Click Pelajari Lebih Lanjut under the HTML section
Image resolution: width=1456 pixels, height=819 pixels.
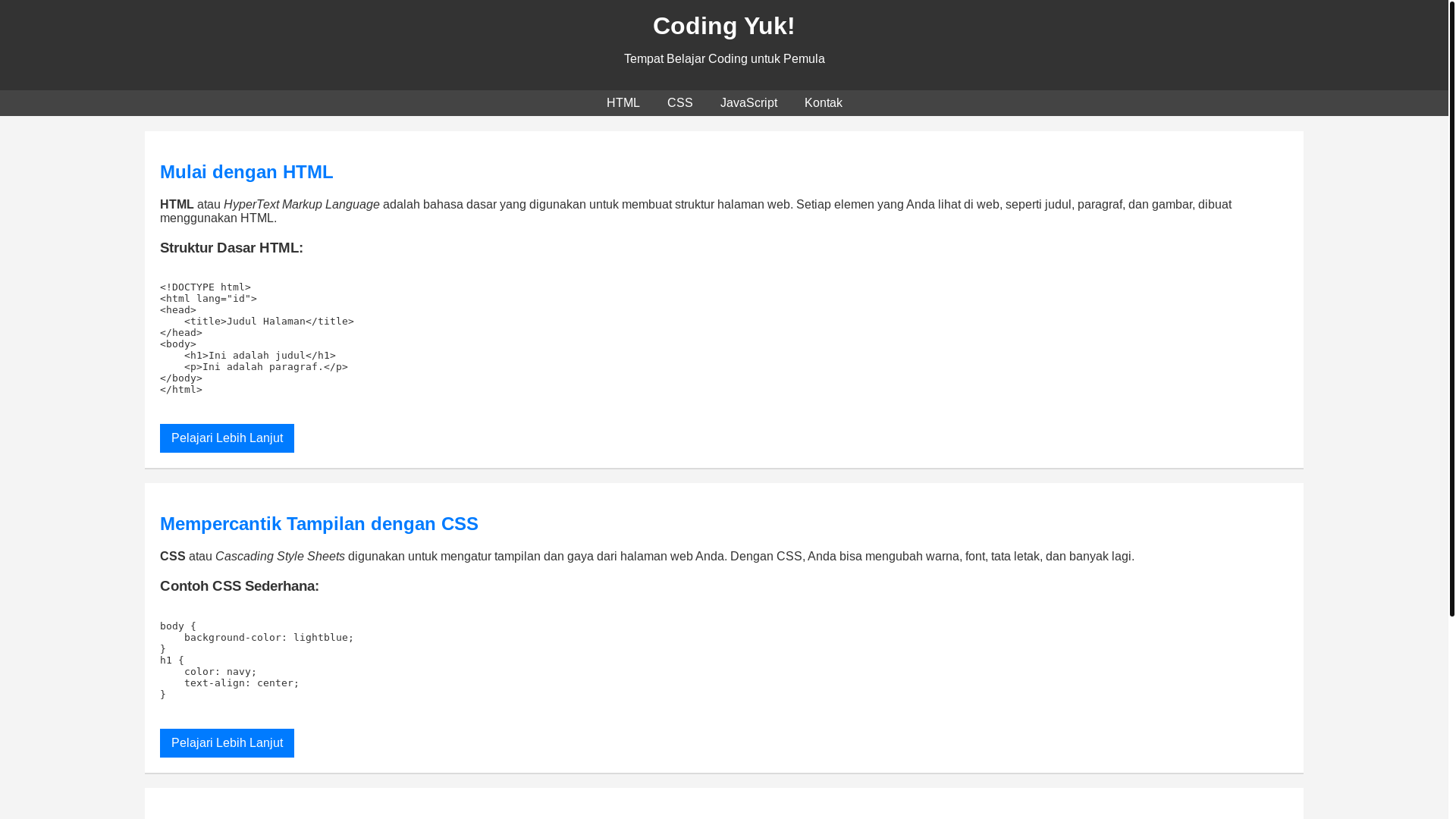(x=227, y=438)
